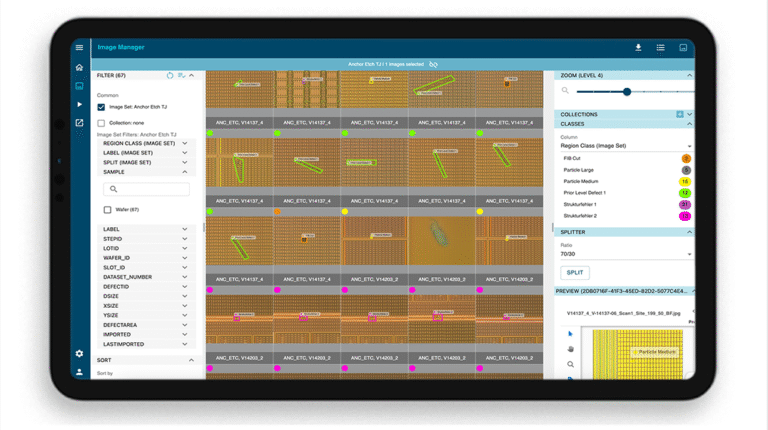The height and width of the screenshot is (430, 768).
Task: Open the hamburger navigation menu
Action: (79, 47)
